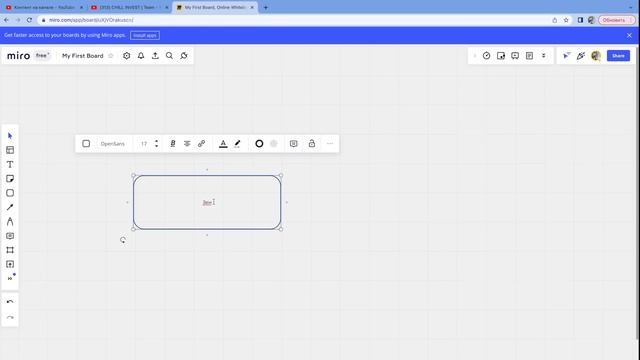Open border color circle option
This screenshot has height=360, width=640.
pos(259,144)
